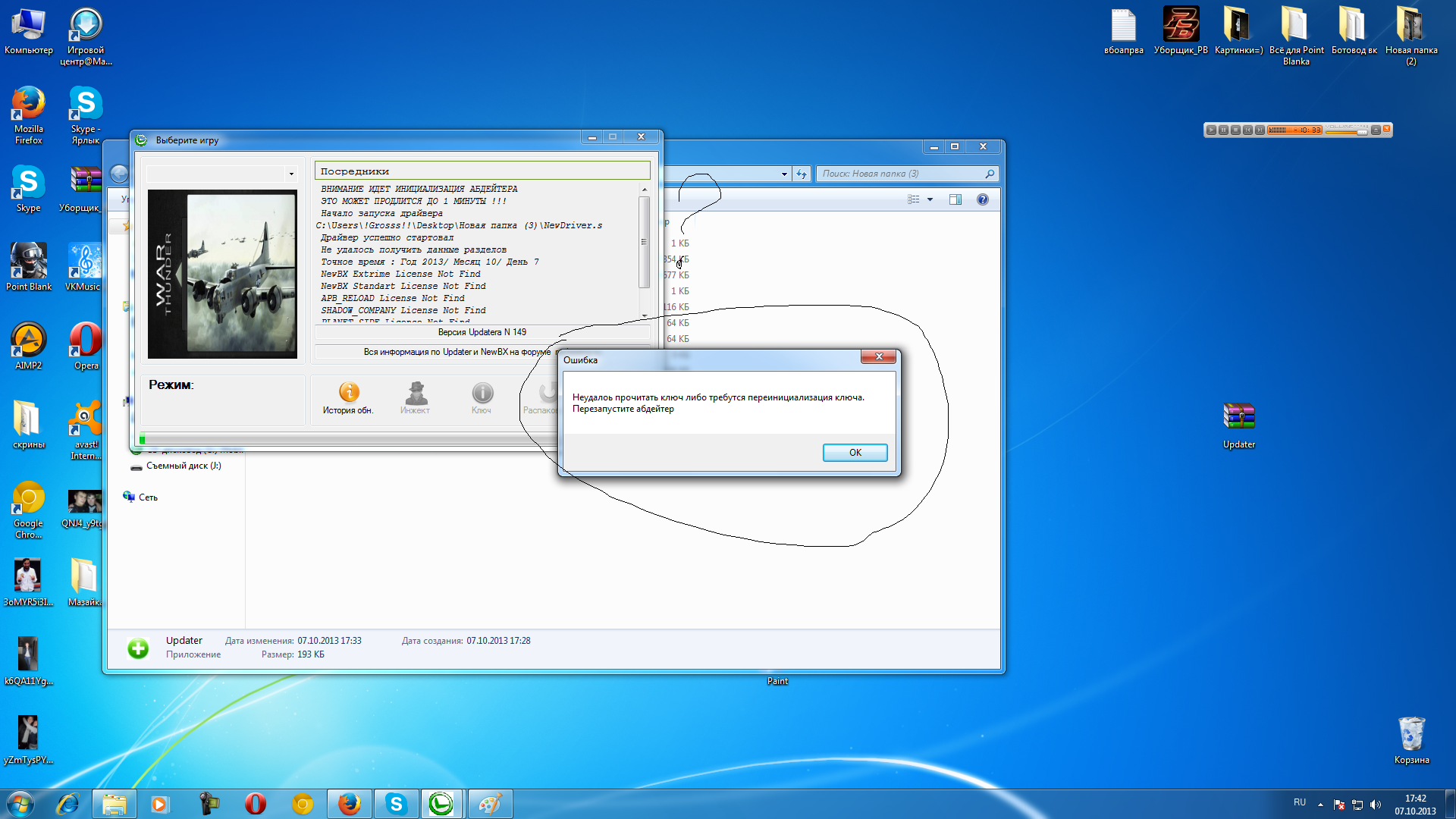Pause track in AIMP mini player
The width and height of the screenshot is (1456, 819).
[1223, 130]
